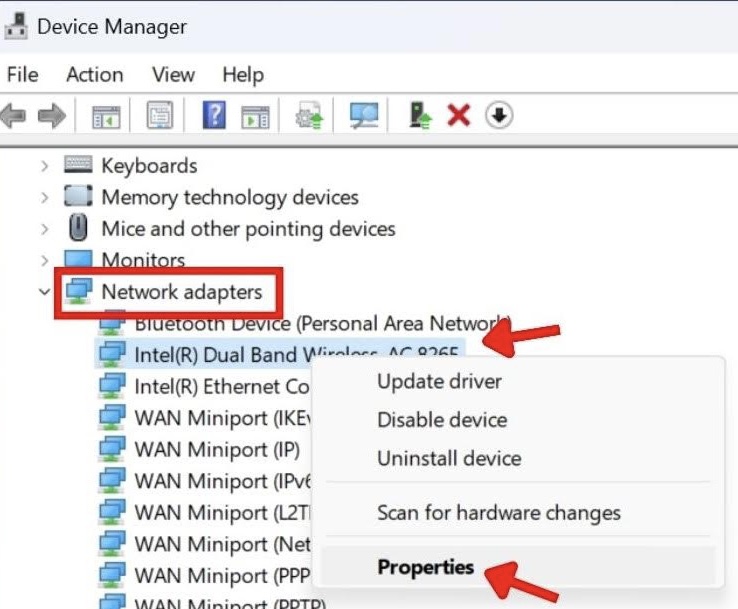Screen dimensions: 738x609
Task: Click the Enable device toolbar icon
Action: tap(419, 116)
